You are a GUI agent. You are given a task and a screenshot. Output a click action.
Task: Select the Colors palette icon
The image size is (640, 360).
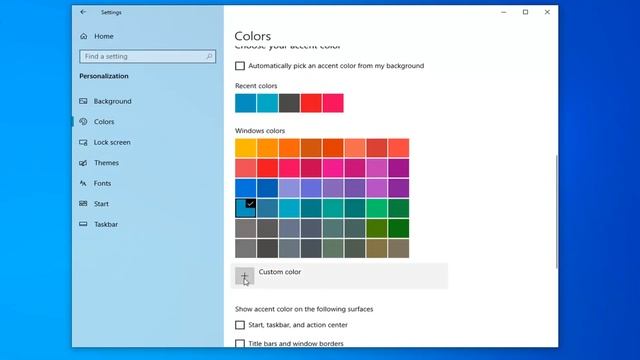(x=83, y=122)
